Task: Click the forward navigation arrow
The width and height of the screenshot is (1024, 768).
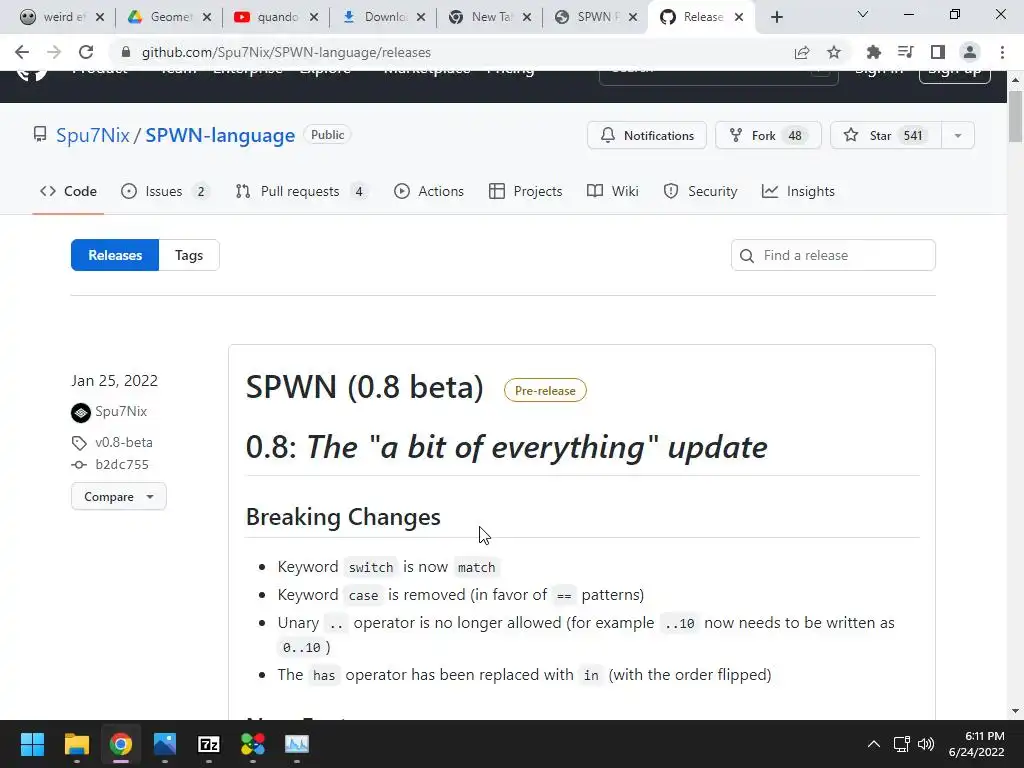Action: [x=54, y=52]
